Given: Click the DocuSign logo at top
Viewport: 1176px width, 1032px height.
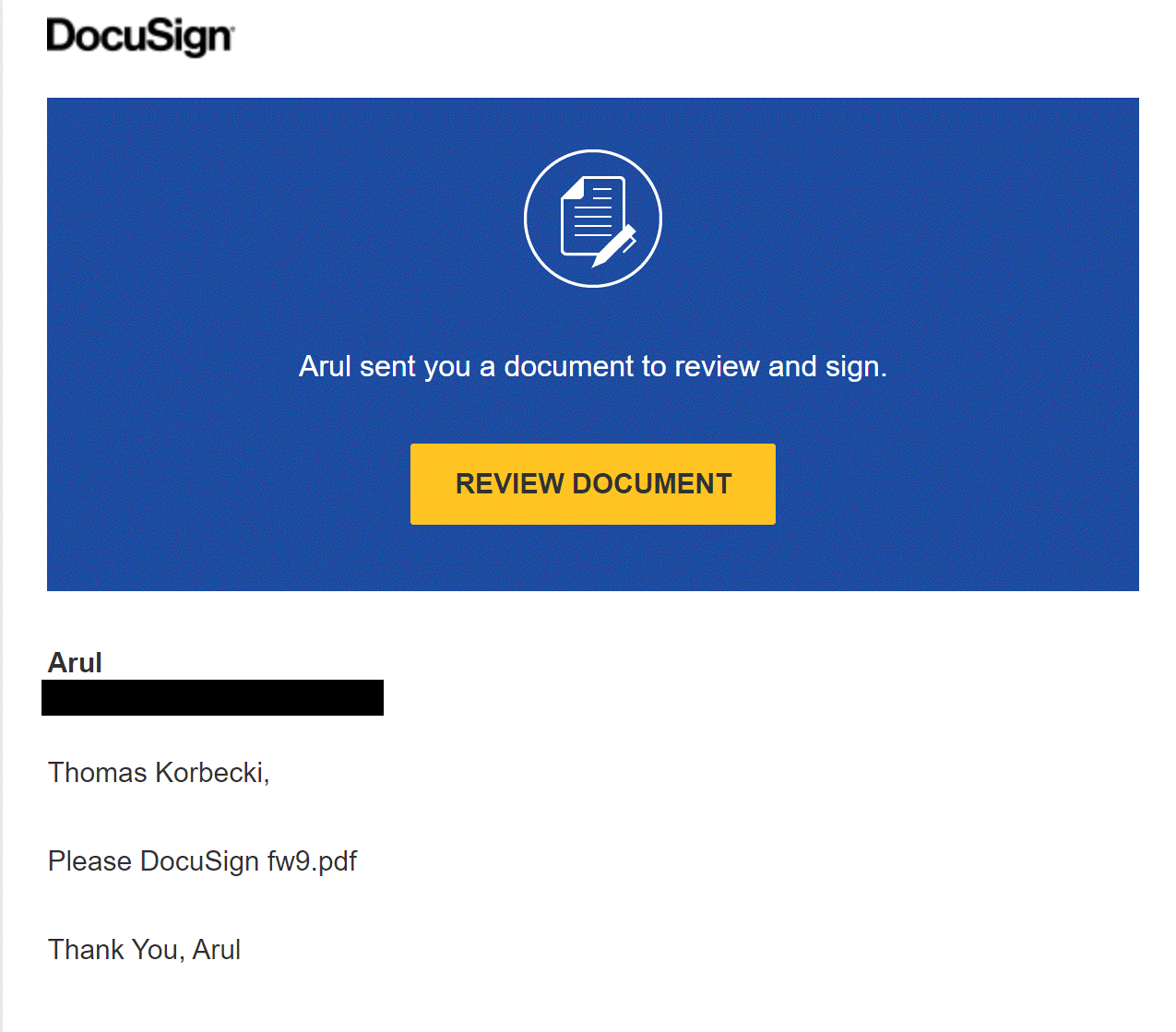Looking at the screenshot, I should 140,38.
